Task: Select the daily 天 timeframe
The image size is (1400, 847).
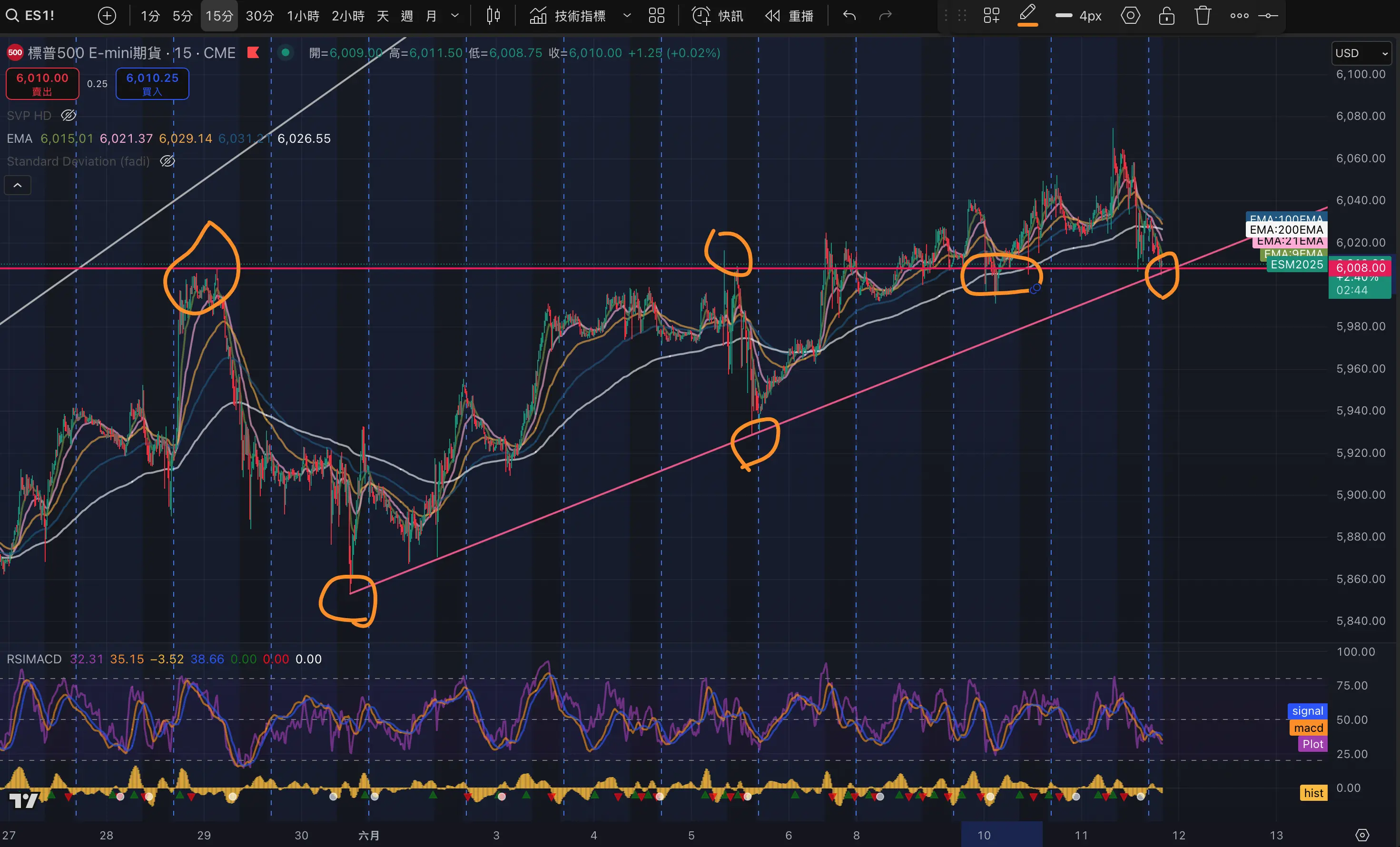Action: tap(383, 15)
